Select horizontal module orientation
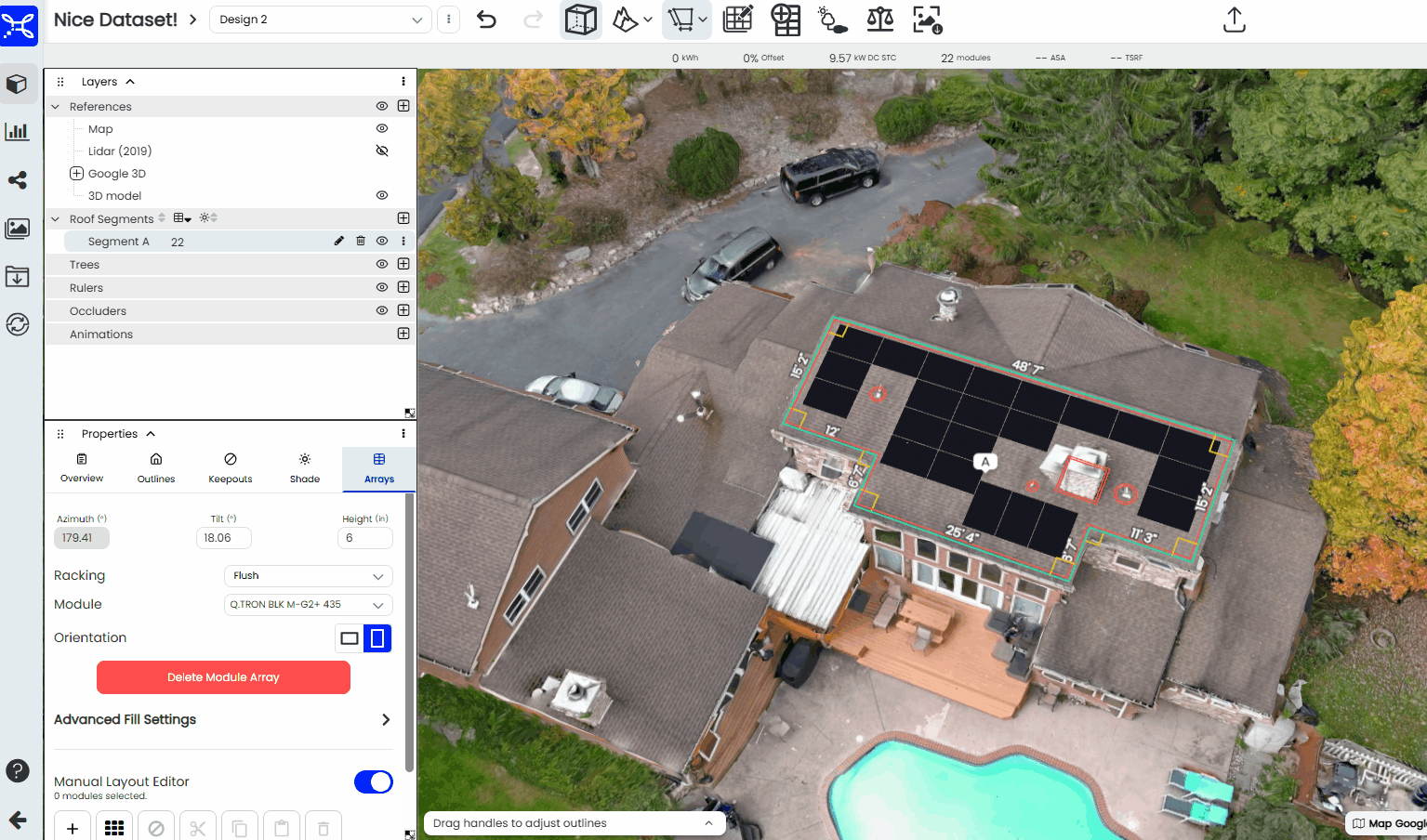Image resolution: width=1427 pixels, height=840 pixels. coord(349,638)
